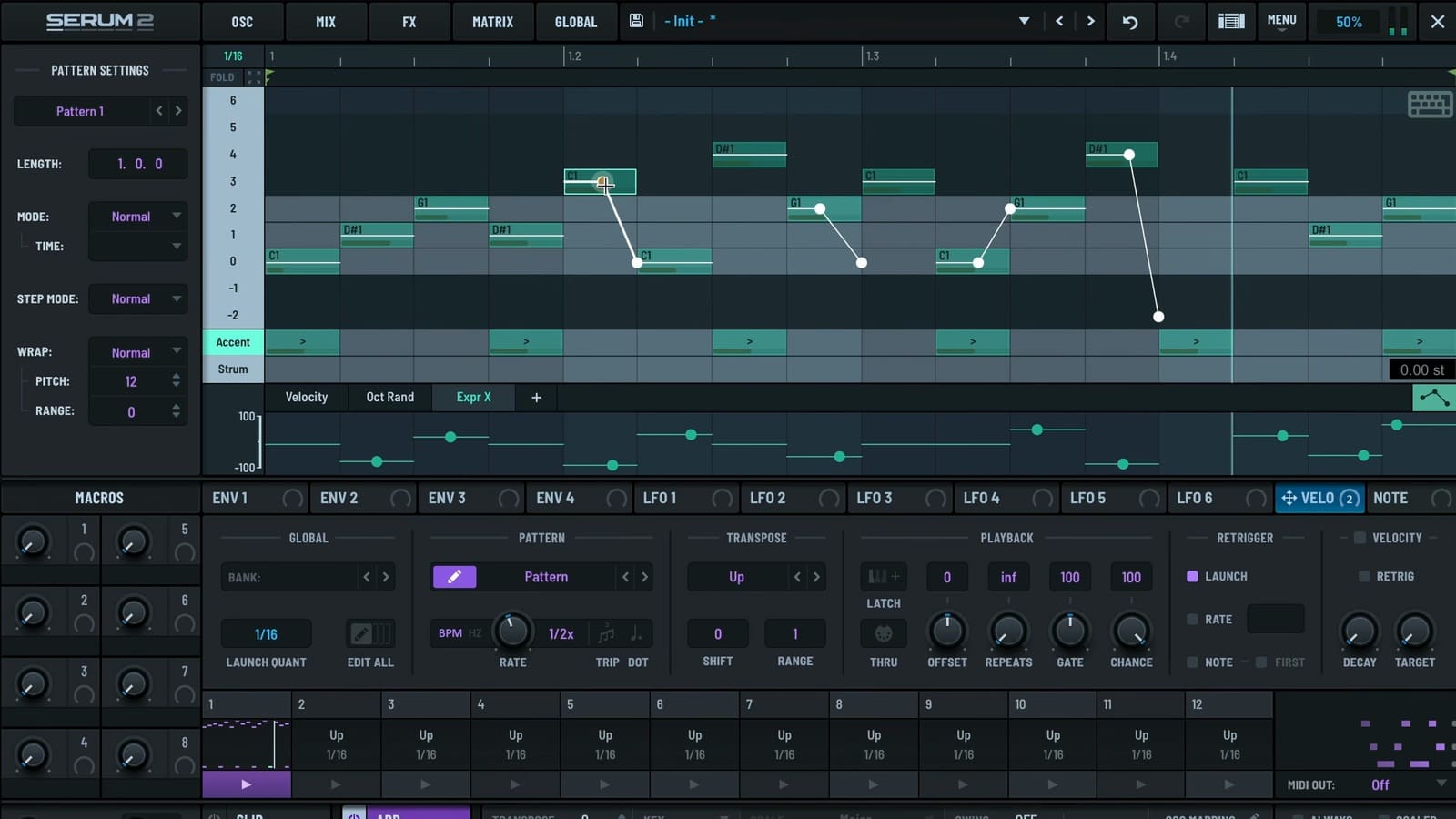Click the Rate knob
This screenshot has height=819, width=1456.
512,631
